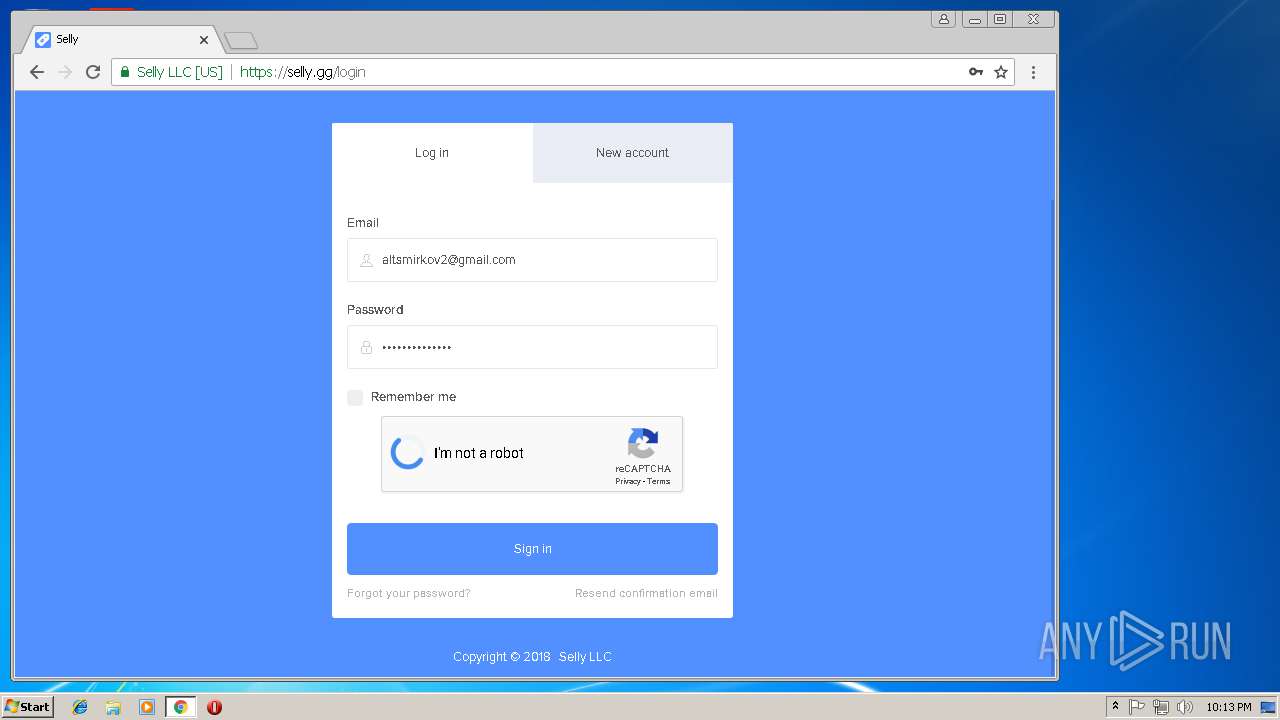Click the green padlock security icon
1280x720 pixels.
pyautogui.click(x=125, y=72)
